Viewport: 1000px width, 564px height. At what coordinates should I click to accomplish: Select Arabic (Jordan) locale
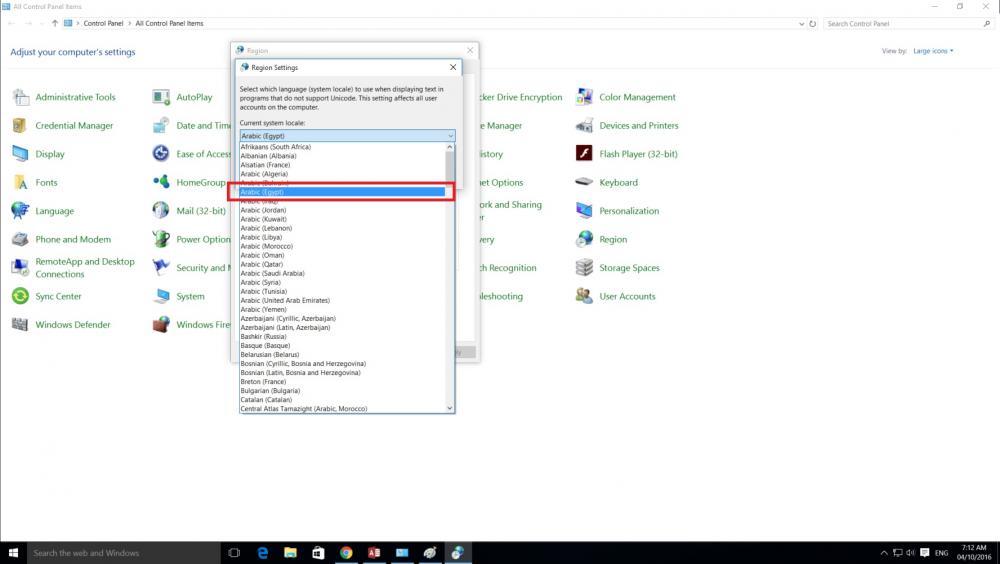[x=342, y=210]
